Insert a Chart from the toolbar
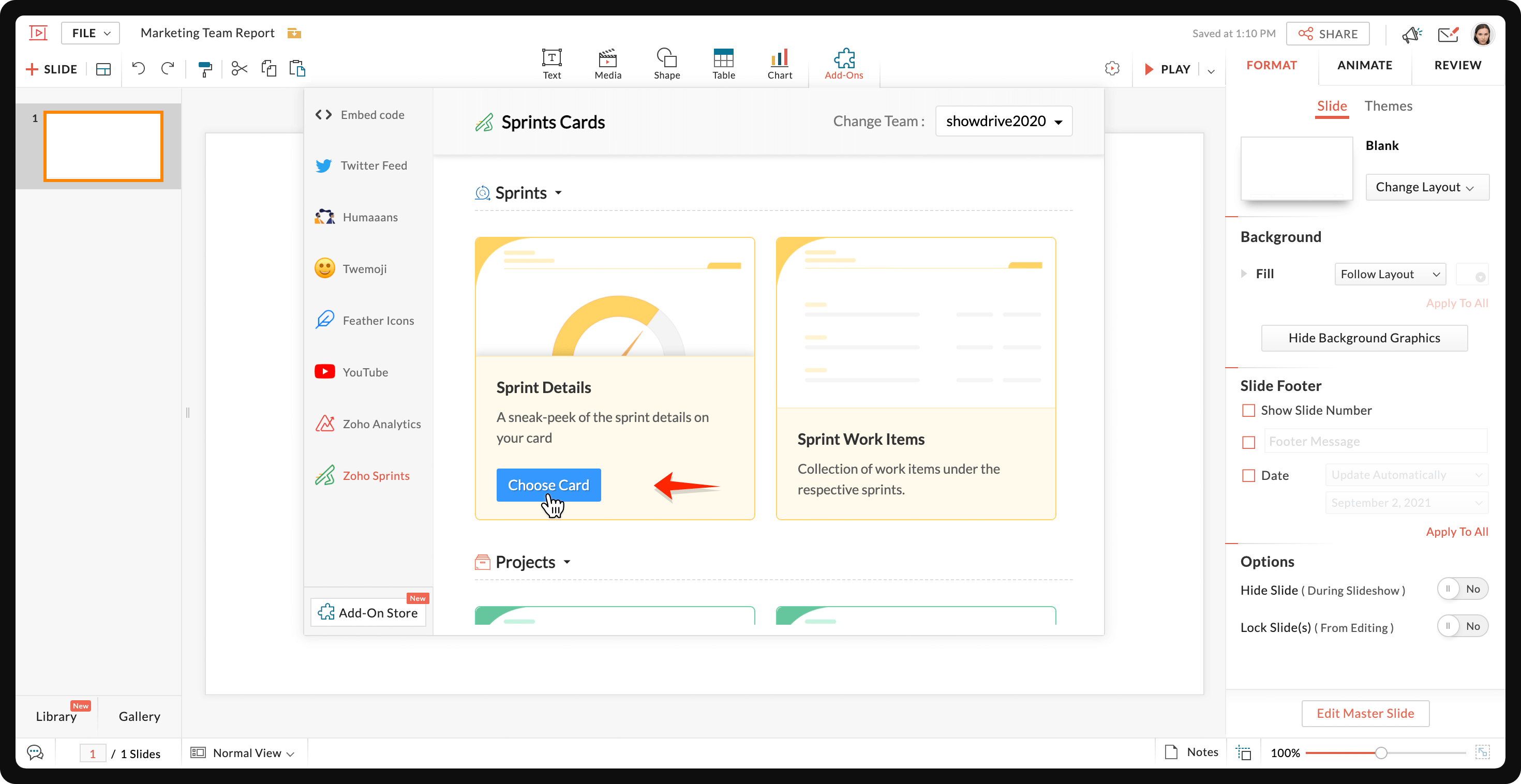1521x784 pixels. point(780,64)
